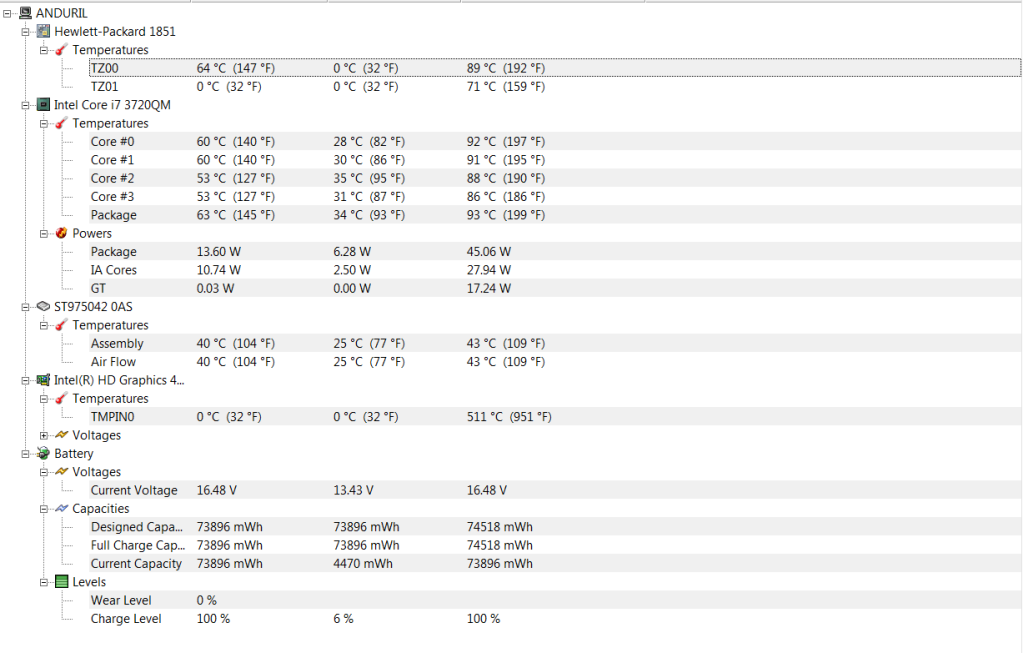Image resolution: width=1023 pixels, height=653 pixels.
Task: Expand the collapsed graphics Voltages node
Action: click(x=44, y=435)
